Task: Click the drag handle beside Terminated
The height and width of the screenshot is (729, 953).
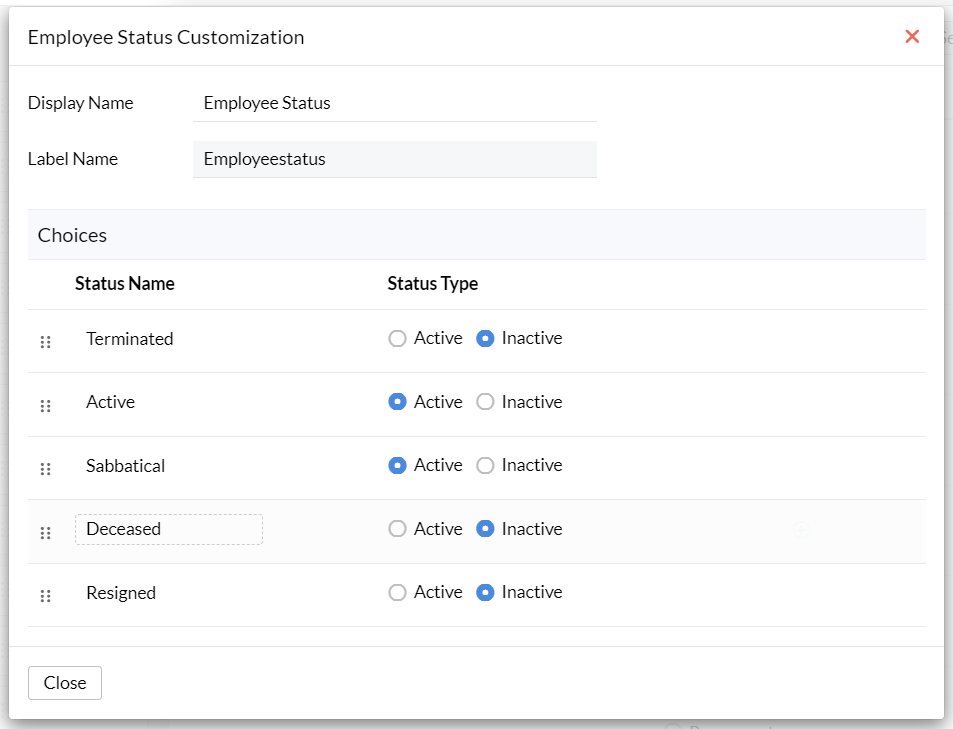Action: tap(45, 342)
